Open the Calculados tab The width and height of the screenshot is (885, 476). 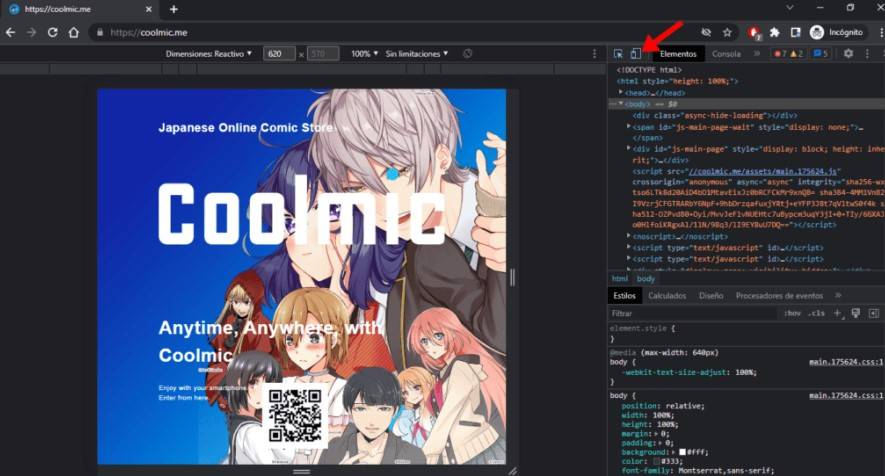click(x=667, y=295)
